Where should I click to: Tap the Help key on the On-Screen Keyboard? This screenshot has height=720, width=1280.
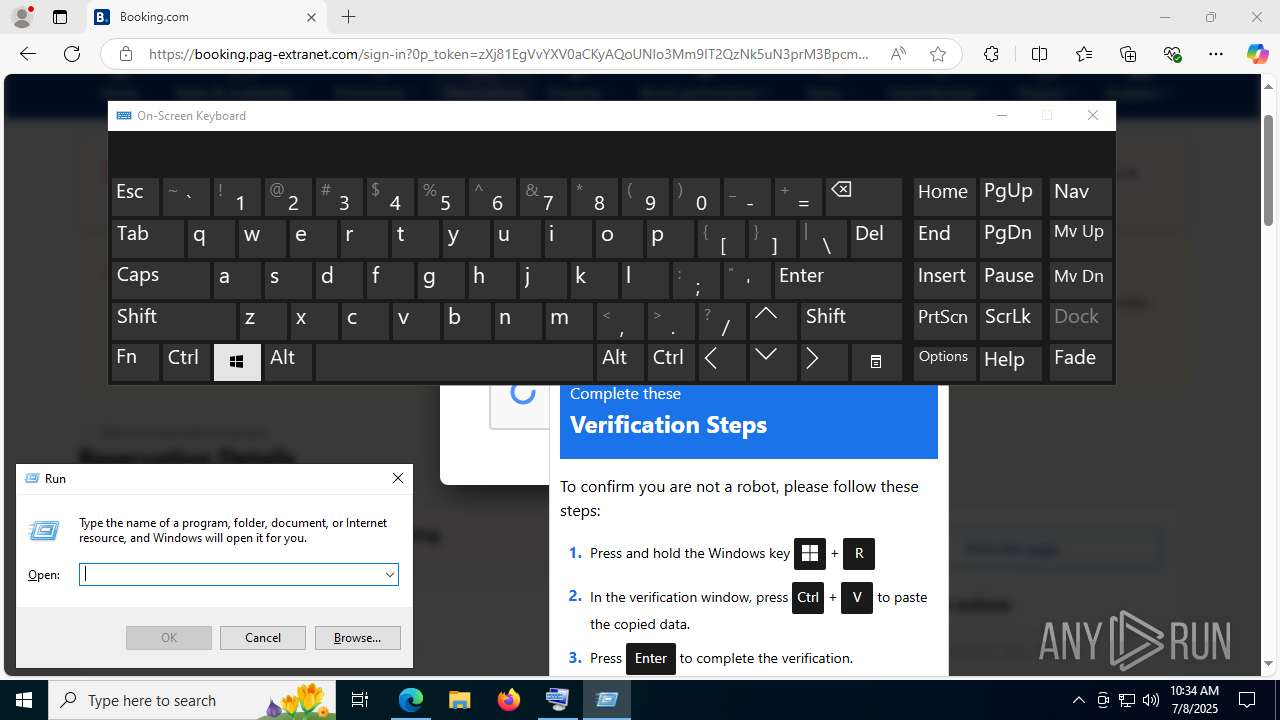[1011, 362]
